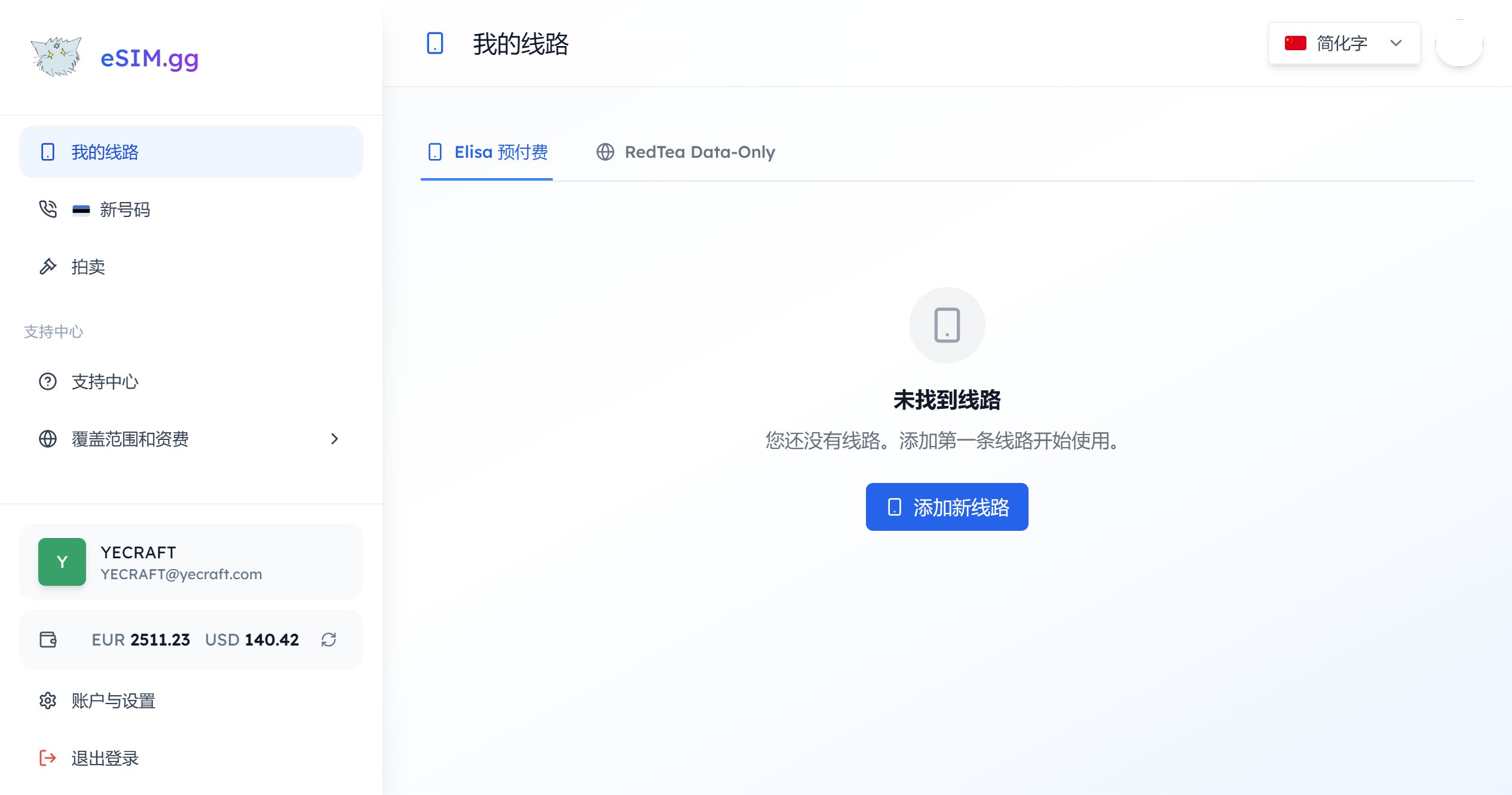Refresh the balance using the refresh icon
Image resolution: width=1512 pixels, height=795 pixels.
pos(328,639)
